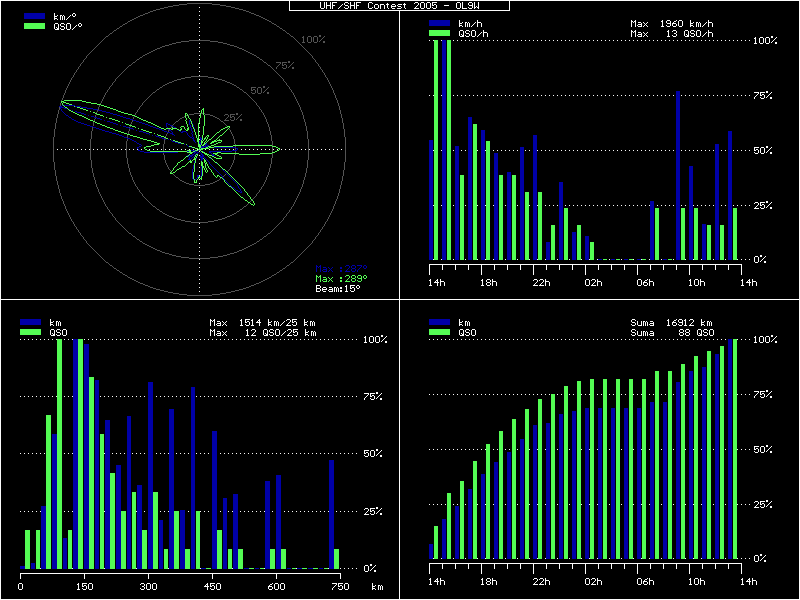Click the title 'UHF/SHF Contest 2005 - OL9W'
Screen dimensions: 800x600
point(399,6)
